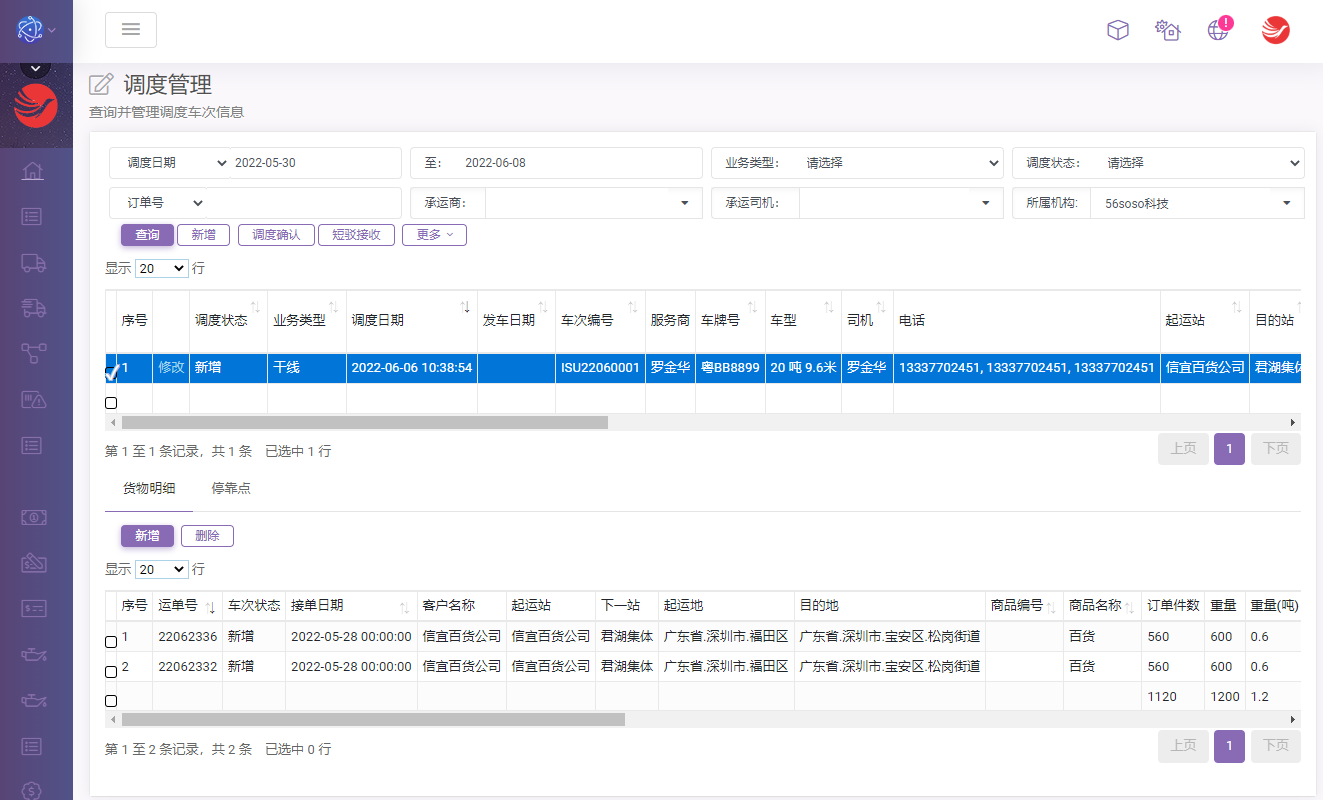Select the 货物明细 tab

(149, 488)
